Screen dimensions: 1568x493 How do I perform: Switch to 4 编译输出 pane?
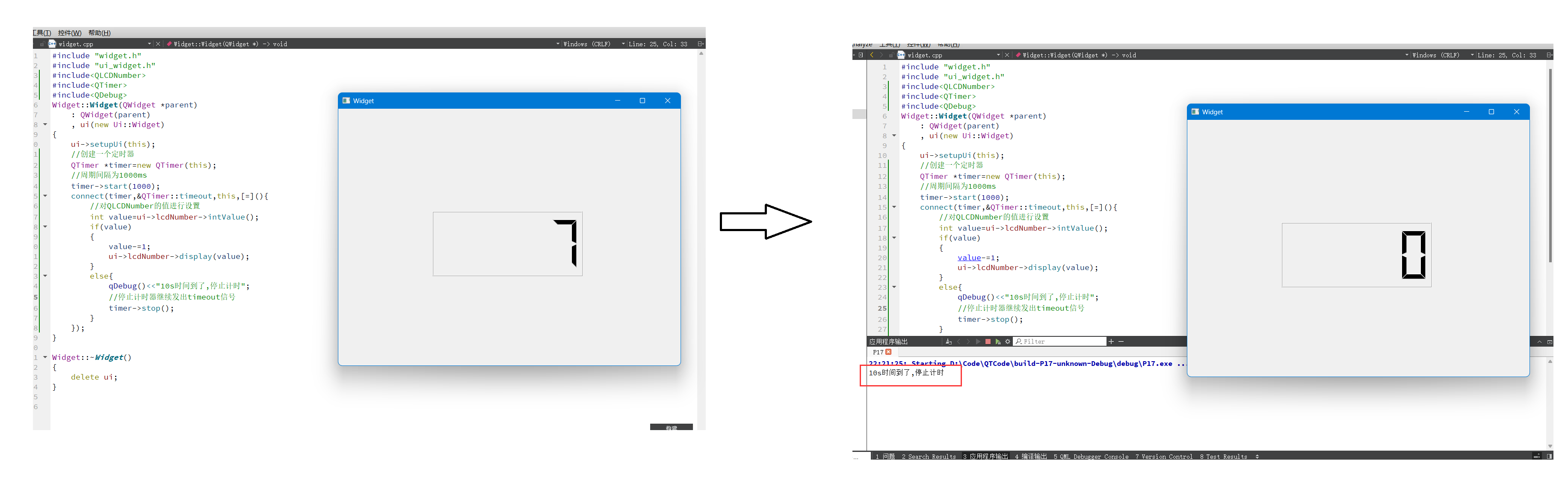[x=1030, y=457]
